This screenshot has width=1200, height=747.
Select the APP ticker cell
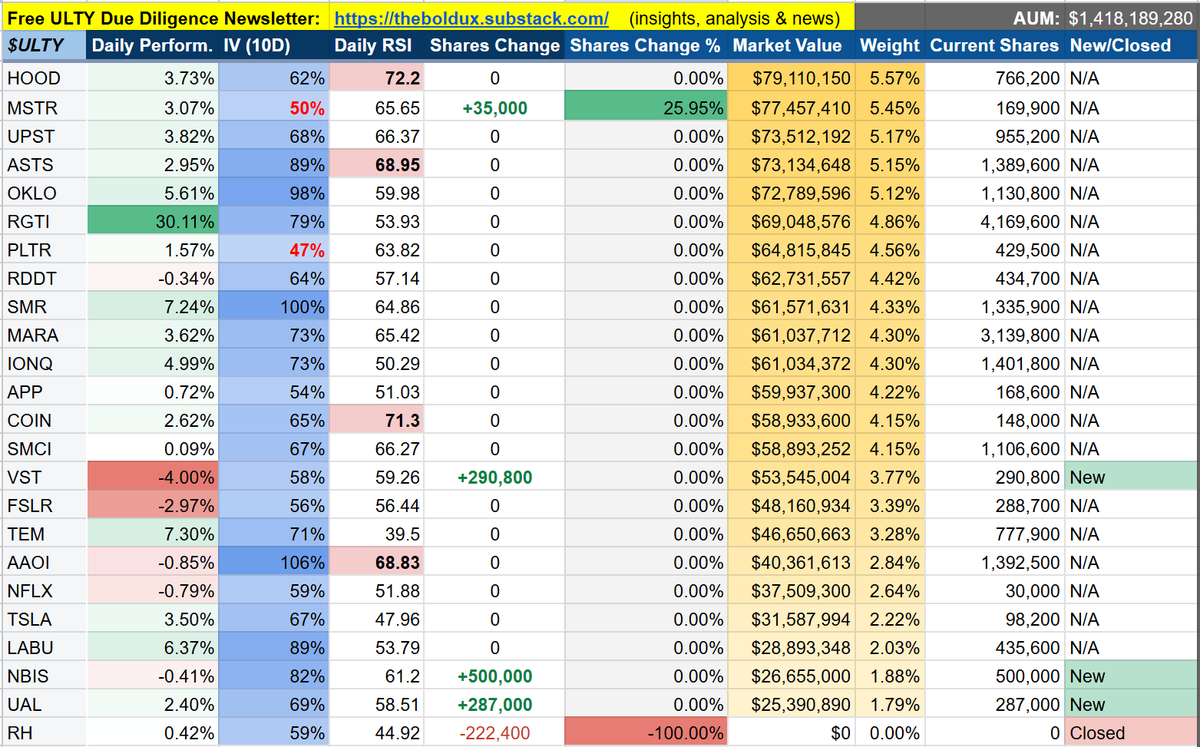(x=43, y=392)
